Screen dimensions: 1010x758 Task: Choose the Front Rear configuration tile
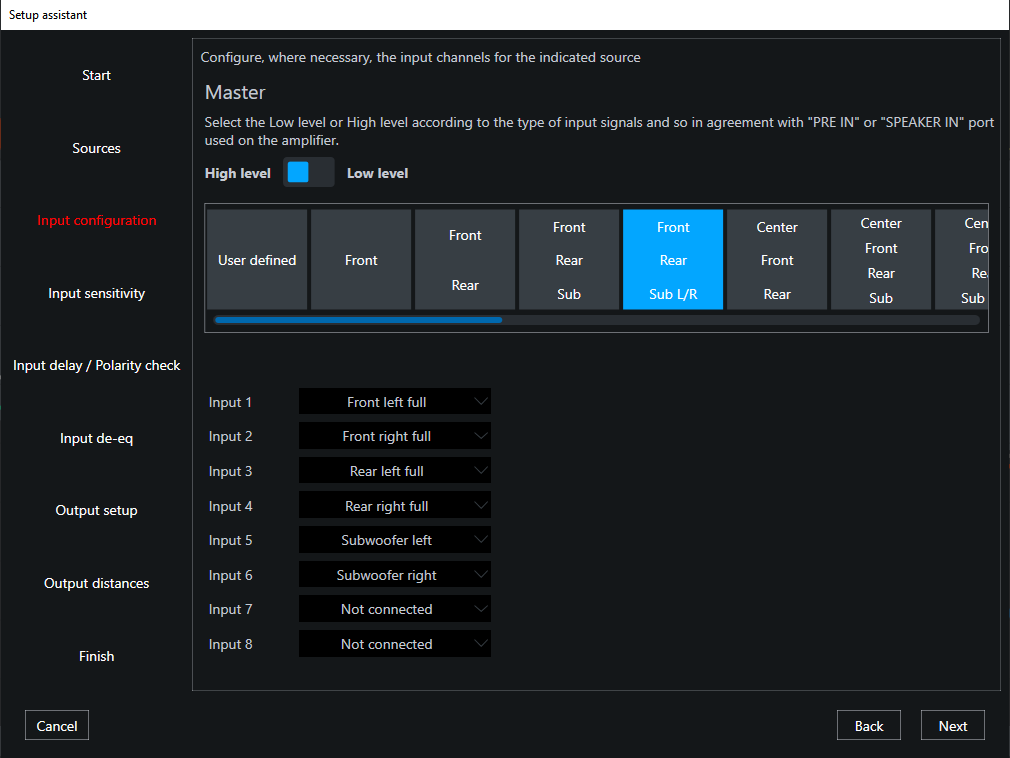(x=465, y=259)
